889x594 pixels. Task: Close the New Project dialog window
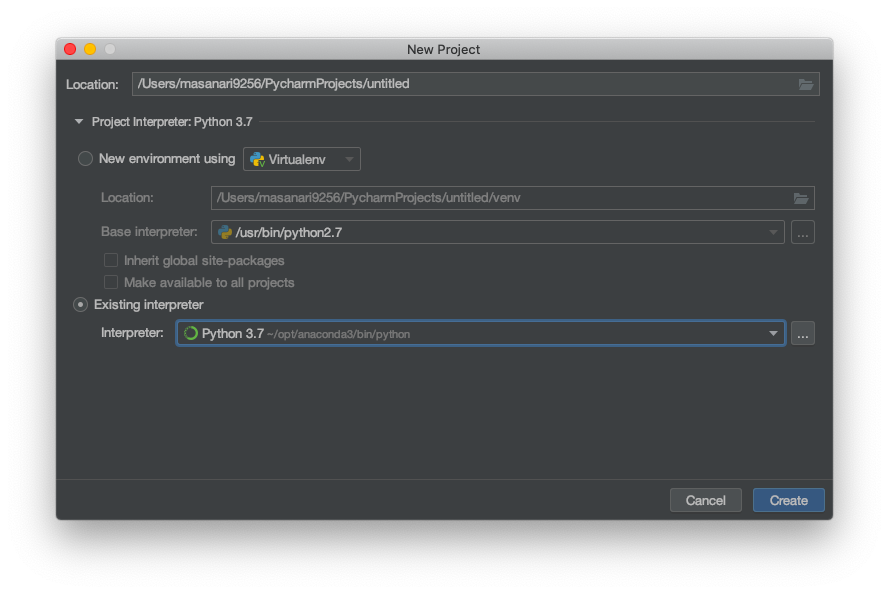[70, 49]
